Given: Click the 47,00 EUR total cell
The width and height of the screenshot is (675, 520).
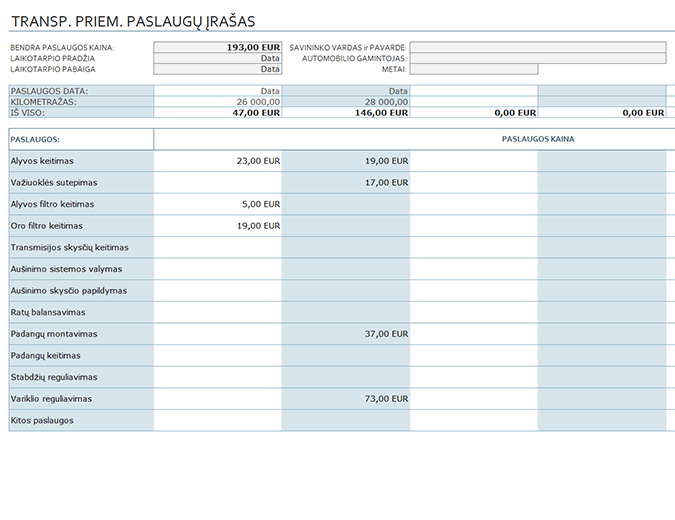Looking at the screenshot, I should click(x=217, y=112).
